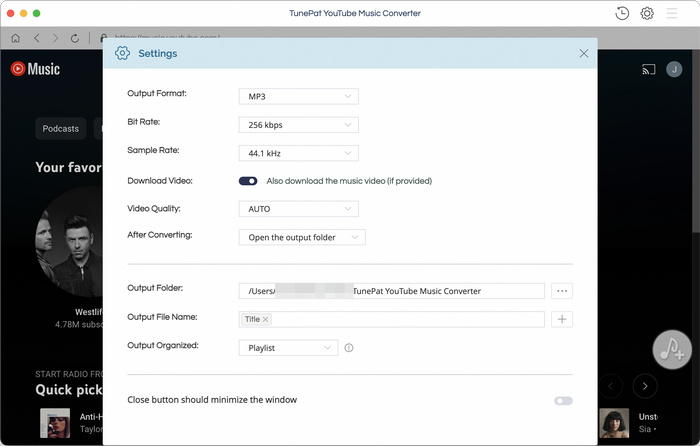Click the Quick picks heading
This screenshot has height=446, width=700.
[x=69, y=390]
